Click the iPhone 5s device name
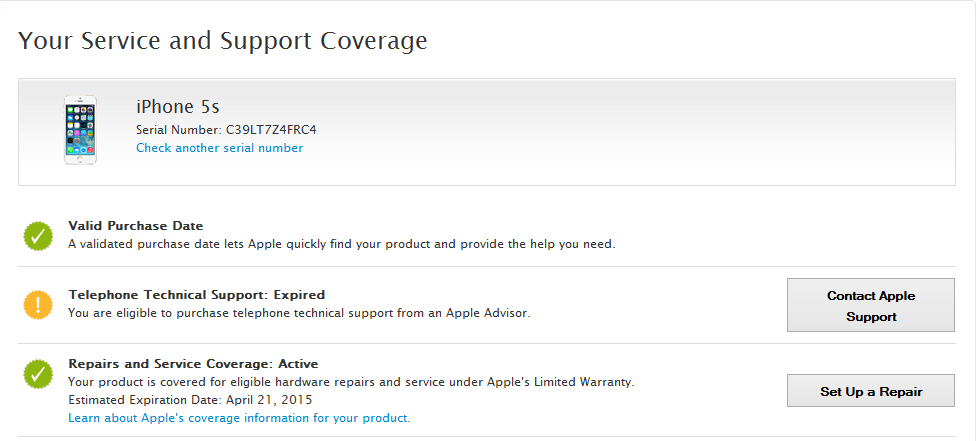976x441 pixels. (x=178, y=107)
